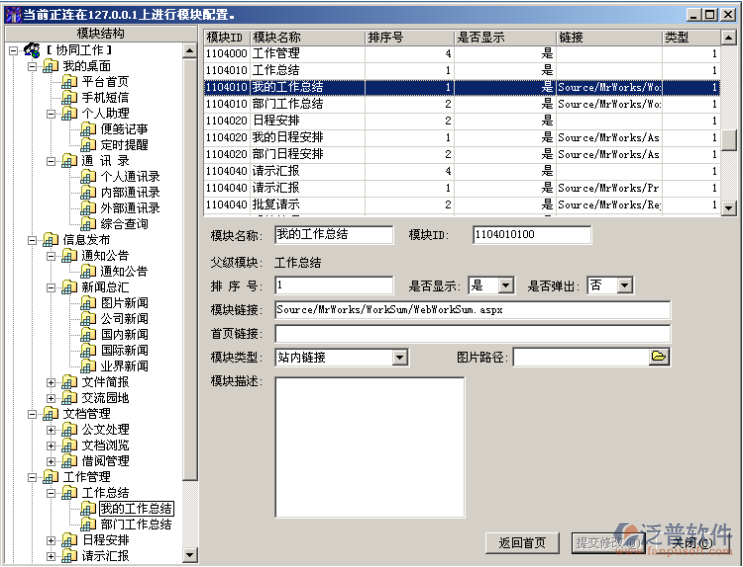
Task: Sort by 排序号 column header
Action: point(410,37)
